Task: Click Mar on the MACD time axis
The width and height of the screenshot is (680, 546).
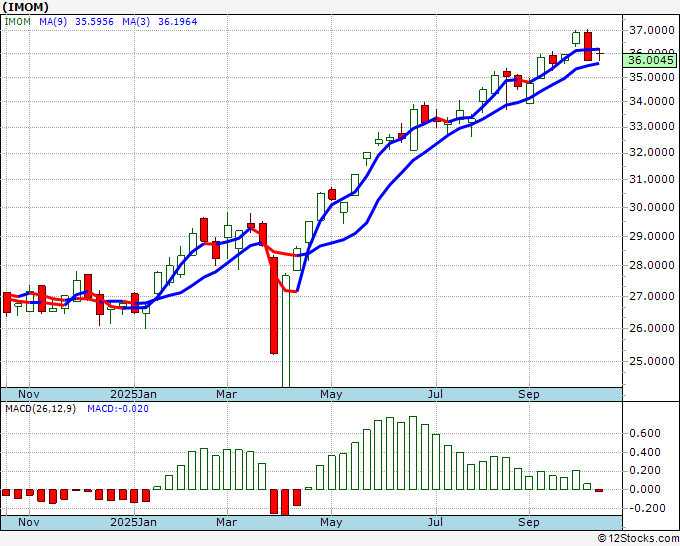Action: [x=226, y=522]
